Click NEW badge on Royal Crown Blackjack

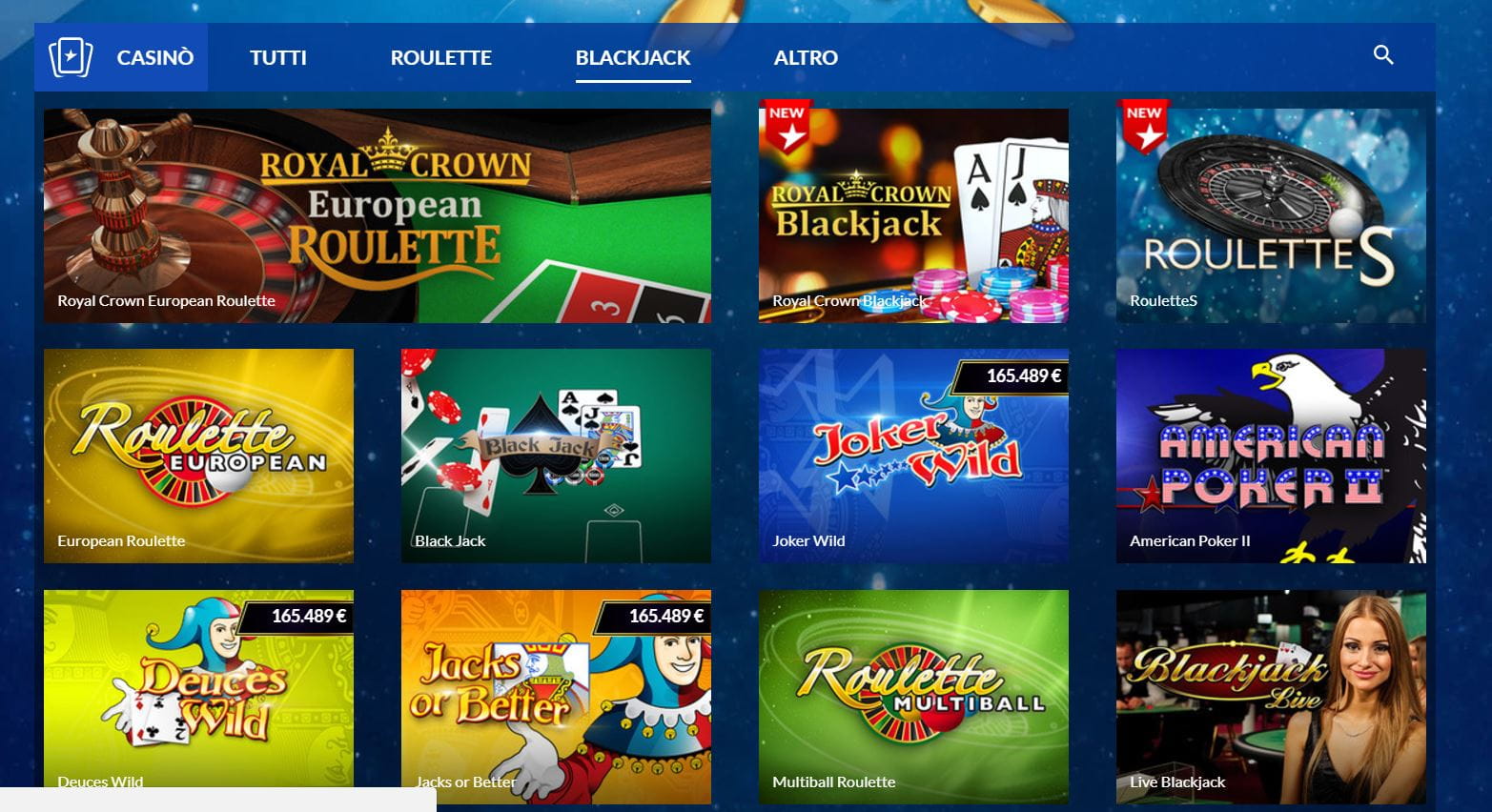[x=788, y=126]
